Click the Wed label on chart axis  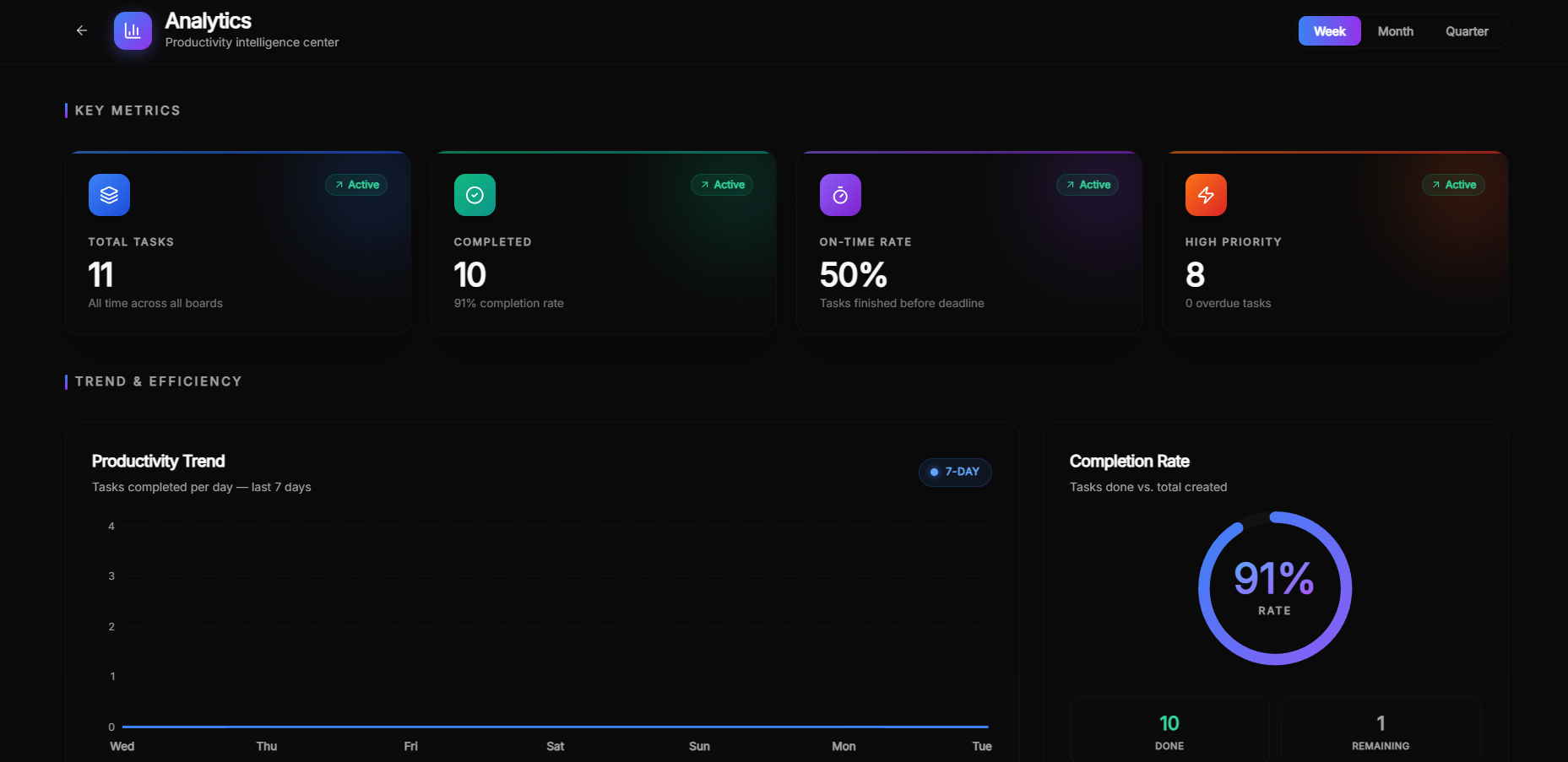[x=122, y=746]
